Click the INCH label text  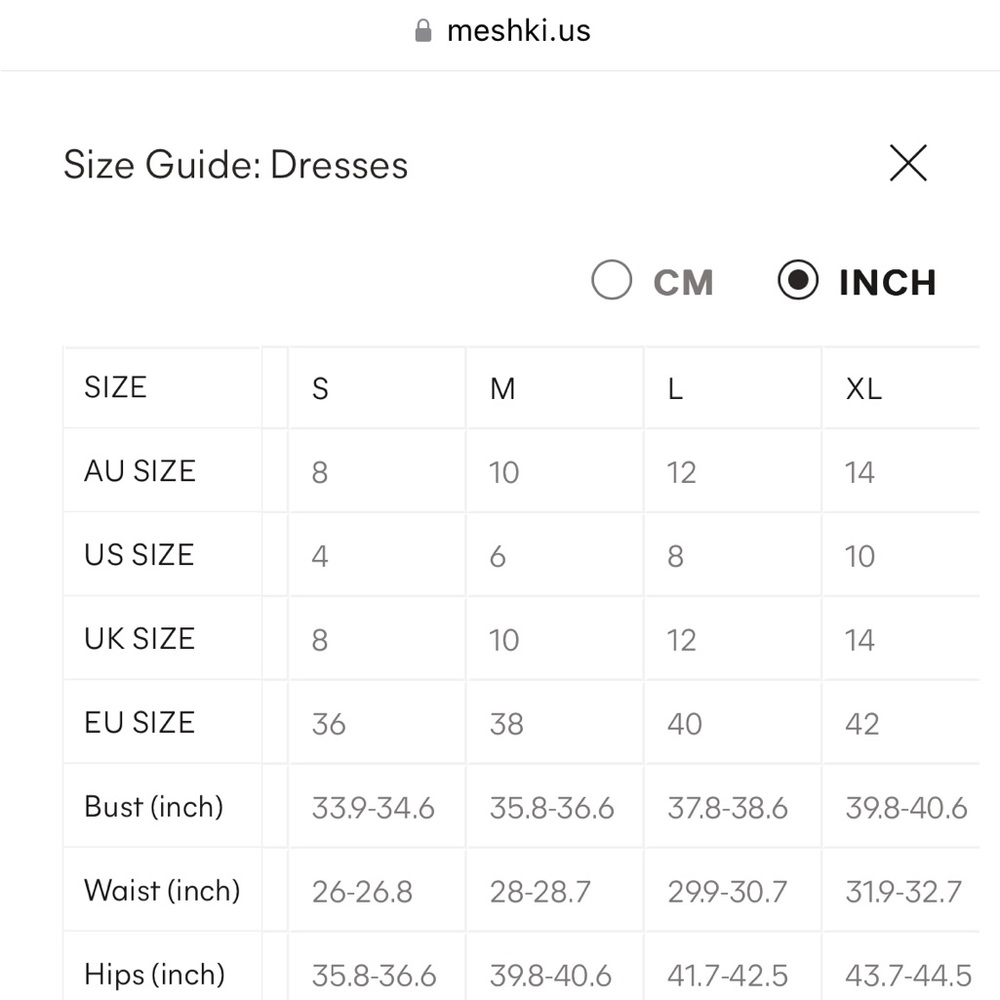tap(887, 283)
